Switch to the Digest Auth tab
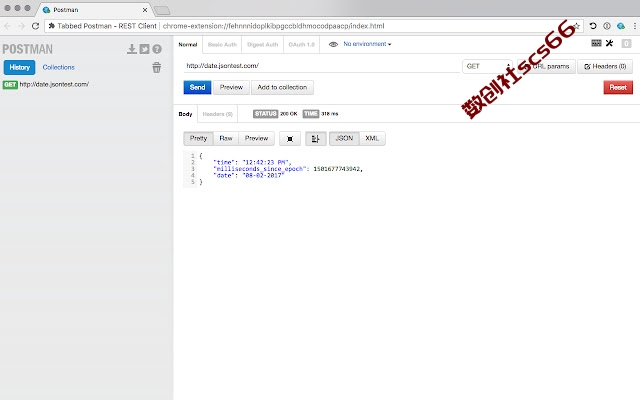640x400 pixels. click(262, 44)
